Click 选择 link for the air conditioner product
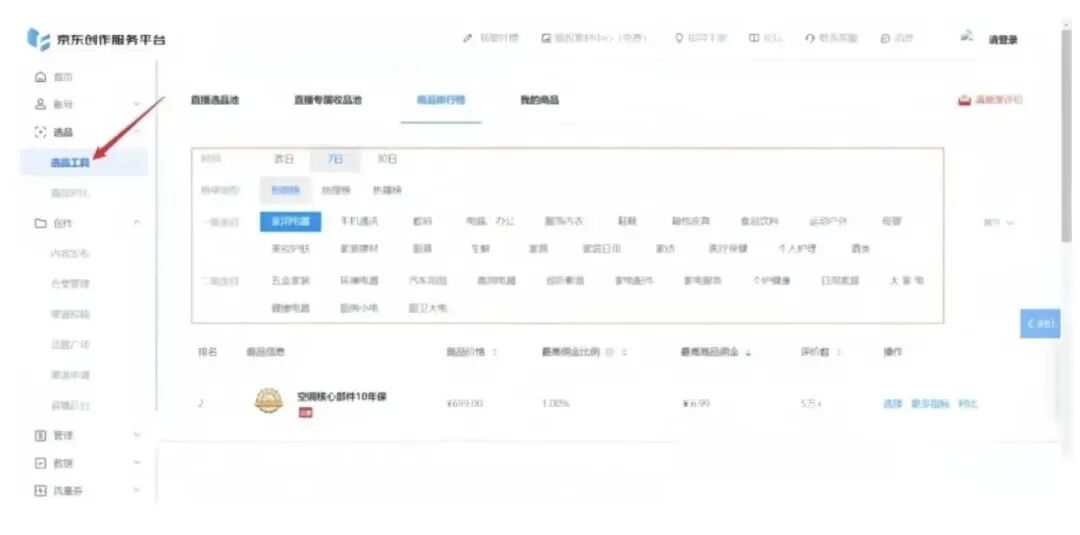The height and width of the screenshot is (535, 1080). click(892, 403)
